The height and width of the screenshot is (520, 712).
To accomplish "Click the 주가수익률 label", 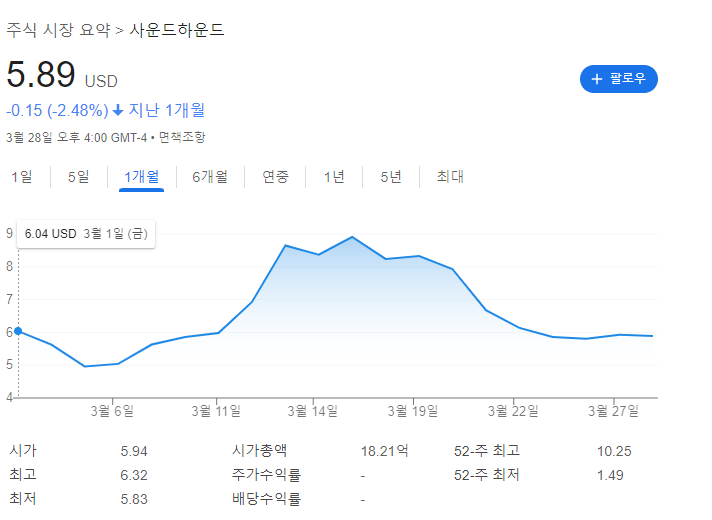I will [266, 475].
